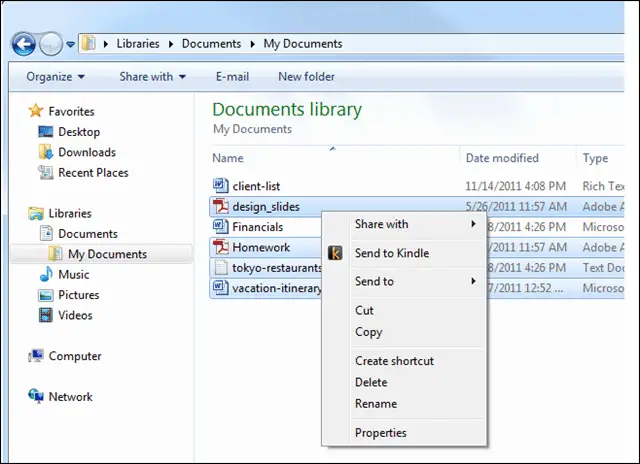The height and width of the screenshot is (464, 640).
Task: Select Computer in navigation pane
Action: [75, 356]
